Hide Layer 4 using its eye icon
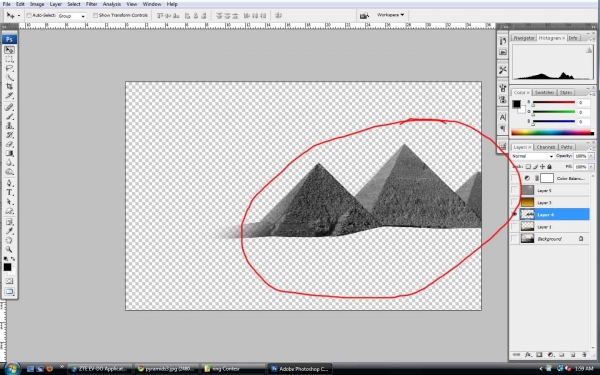This screenshot has height=375, width=600. coord(515,215)
